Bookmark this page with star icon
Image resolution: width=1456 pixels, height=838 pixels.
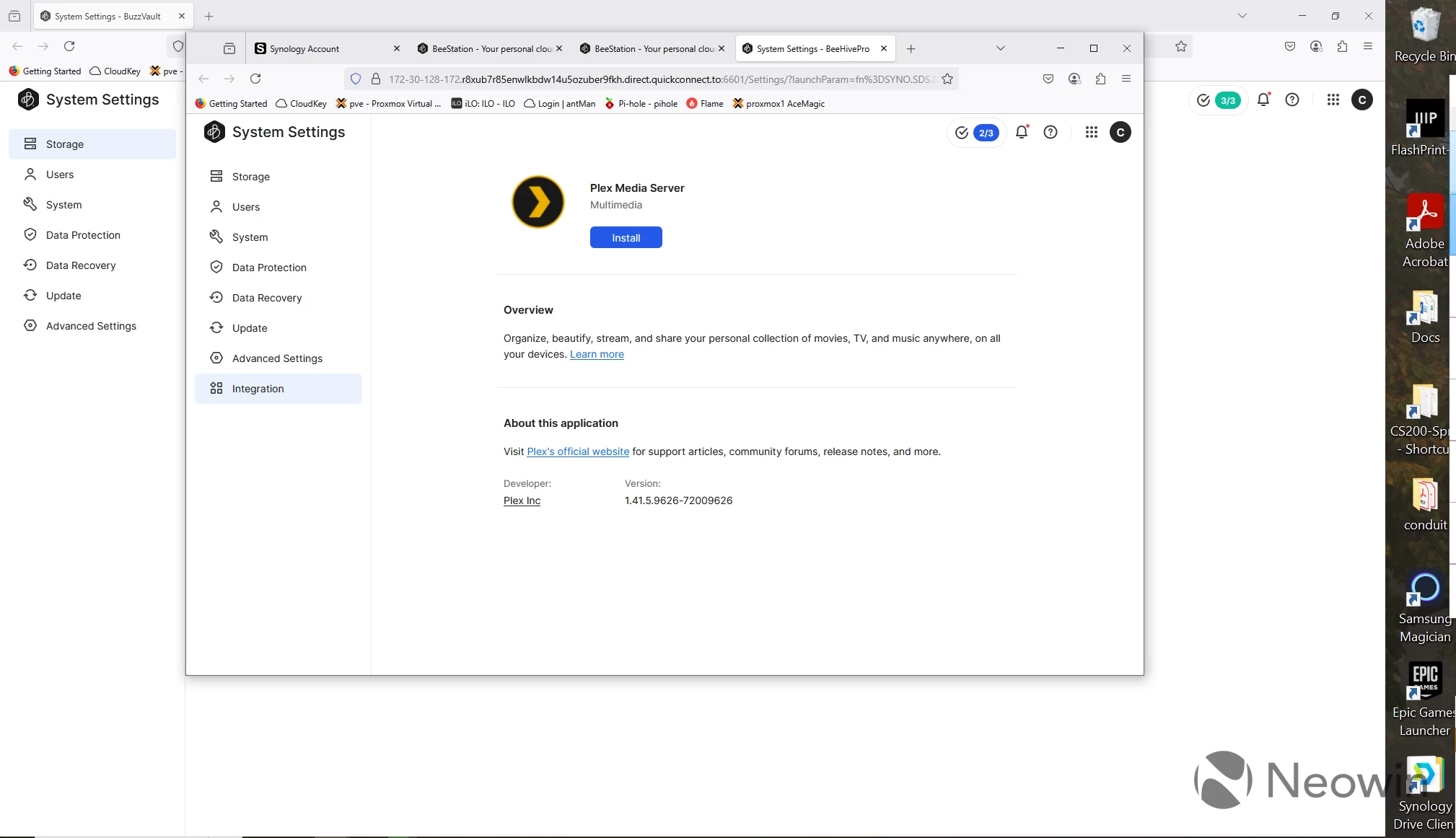947,79
